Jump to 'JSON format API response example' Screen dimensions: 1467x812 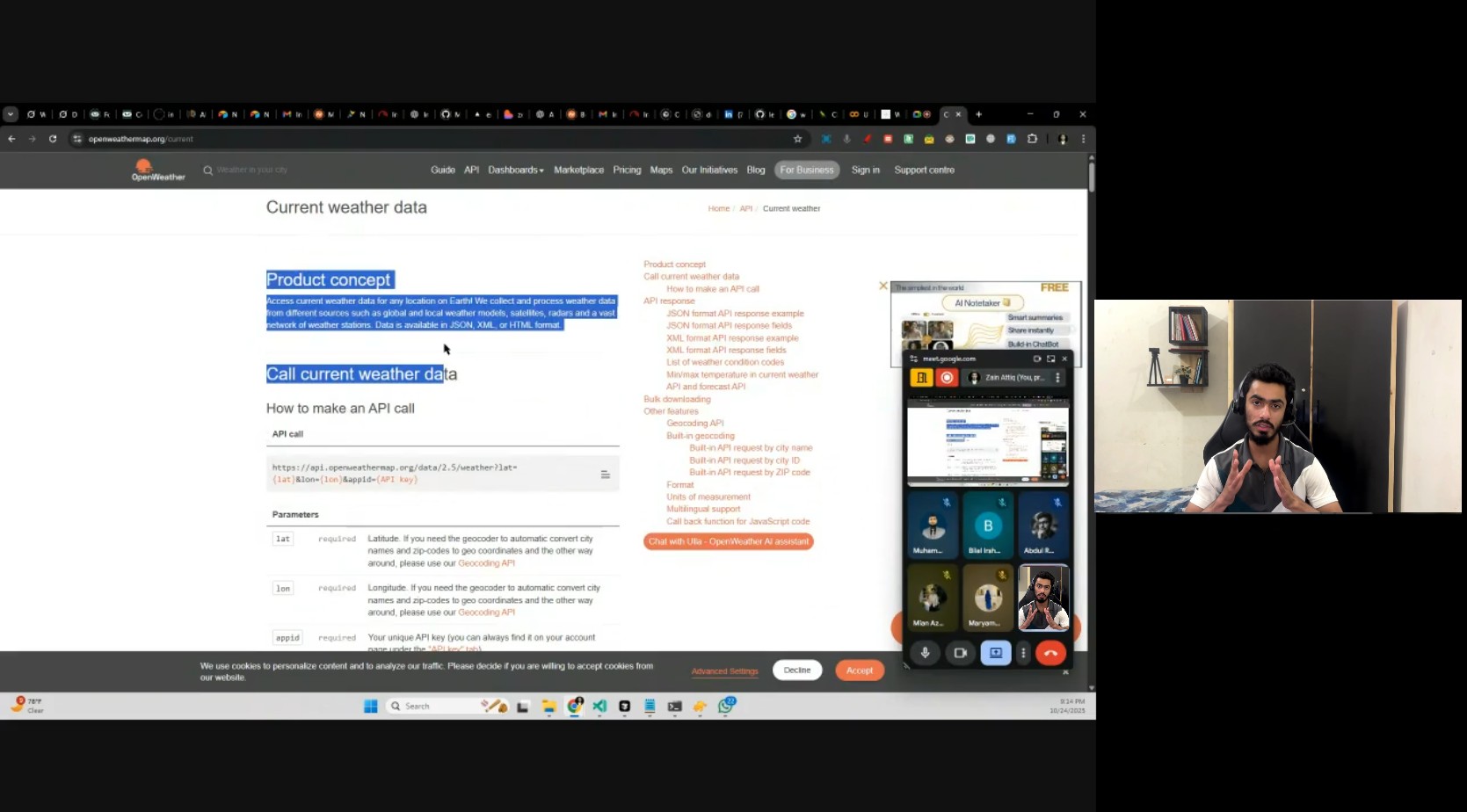735,314
